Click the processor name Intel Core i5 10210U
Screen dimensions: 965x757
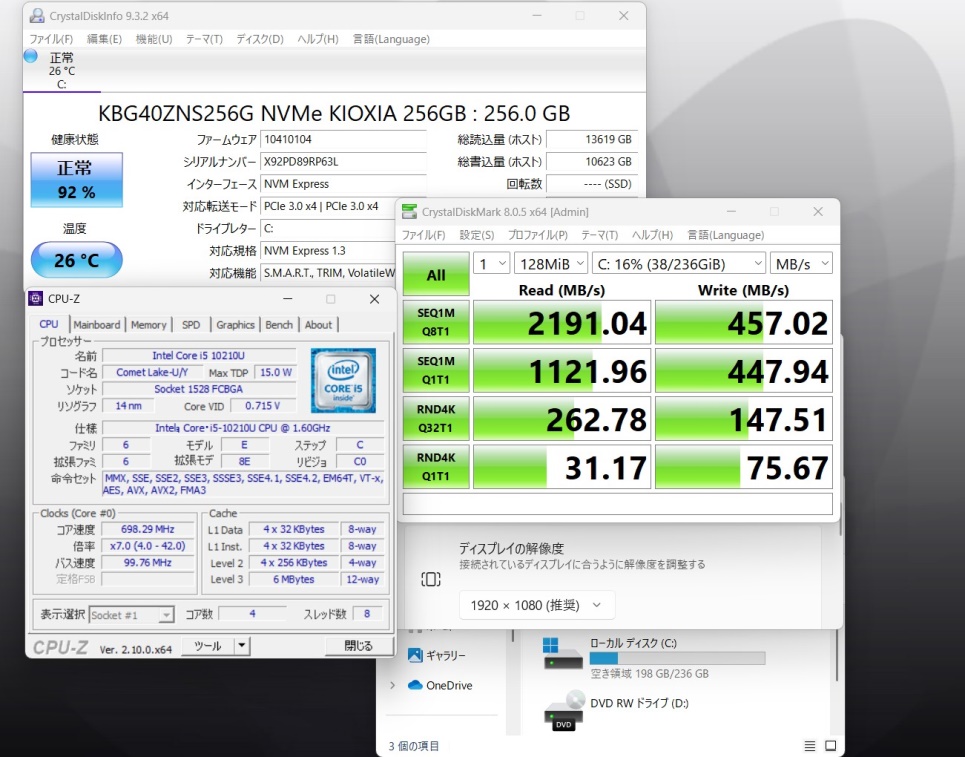point(198,355)
